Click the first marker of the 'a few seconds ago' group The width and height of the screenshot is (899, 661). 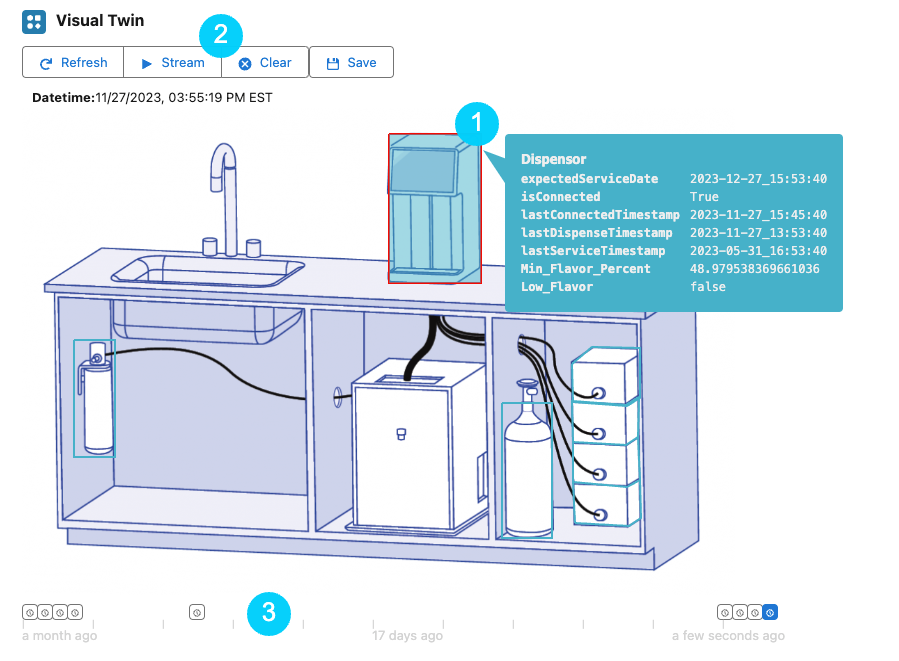coord(725,612)
